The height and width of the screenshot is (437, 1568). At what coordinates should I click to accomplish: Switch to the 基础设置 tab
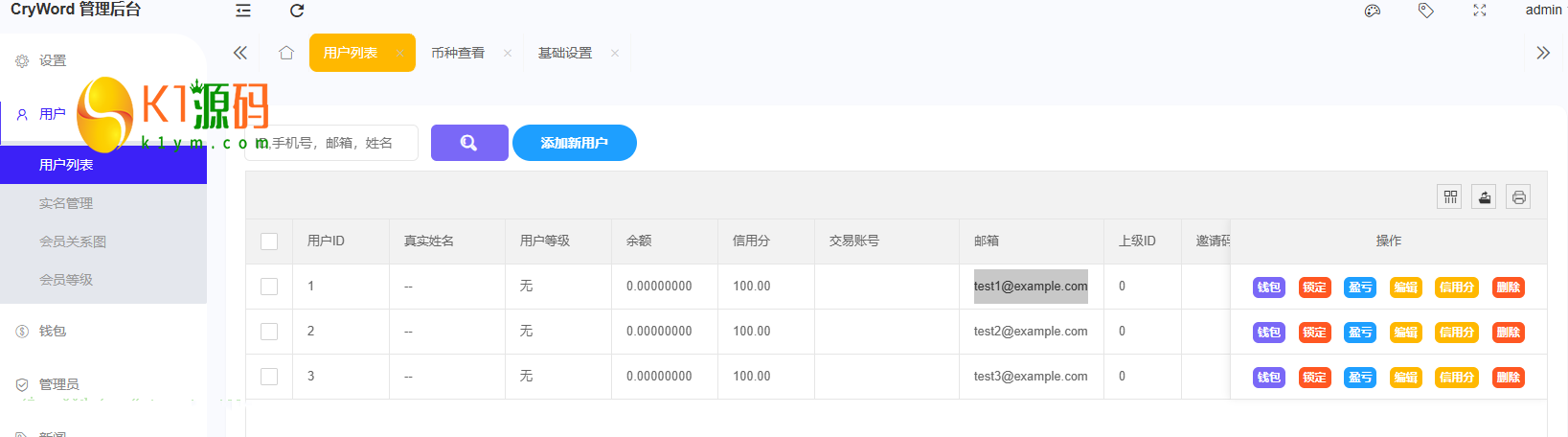[565, 53]
